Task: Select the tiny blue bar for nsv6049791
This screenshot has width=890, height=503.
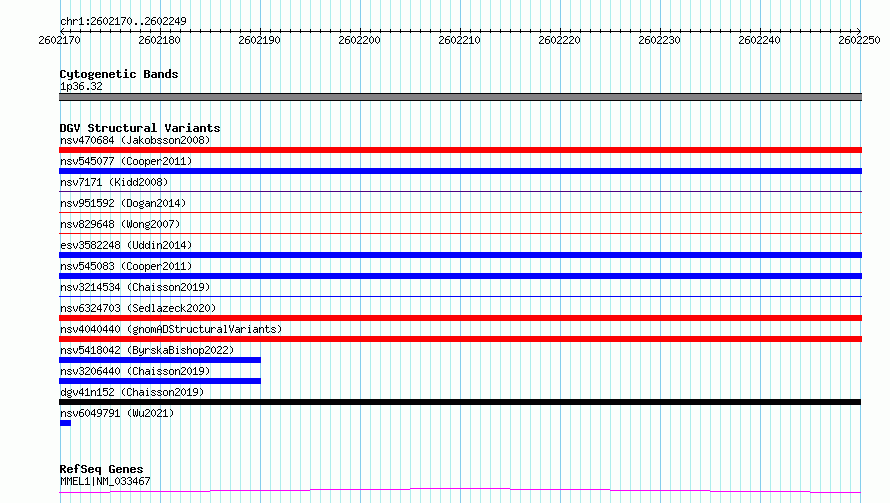Action: [x=65, y=423]
